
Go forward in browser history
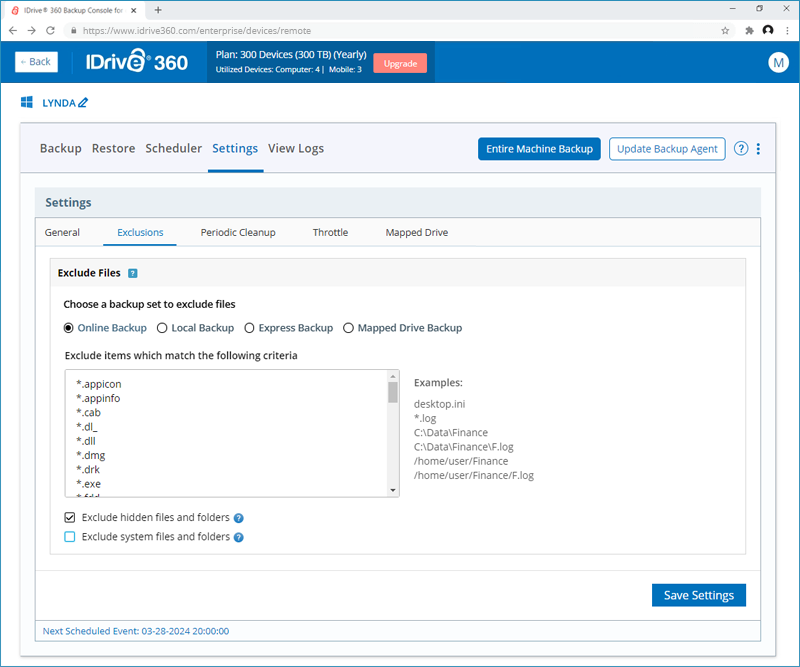click(32, 31)
